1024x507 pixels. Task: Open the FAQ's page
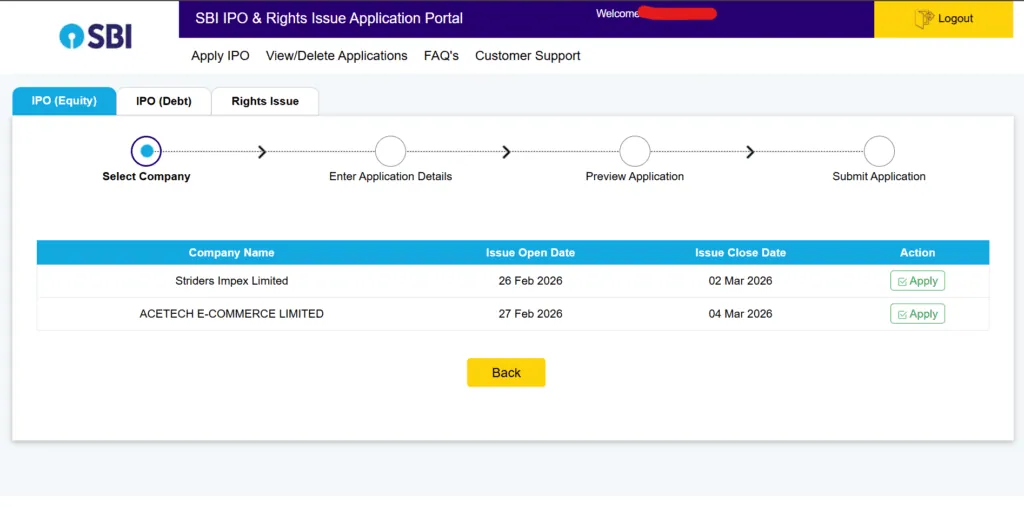[441, 56]
